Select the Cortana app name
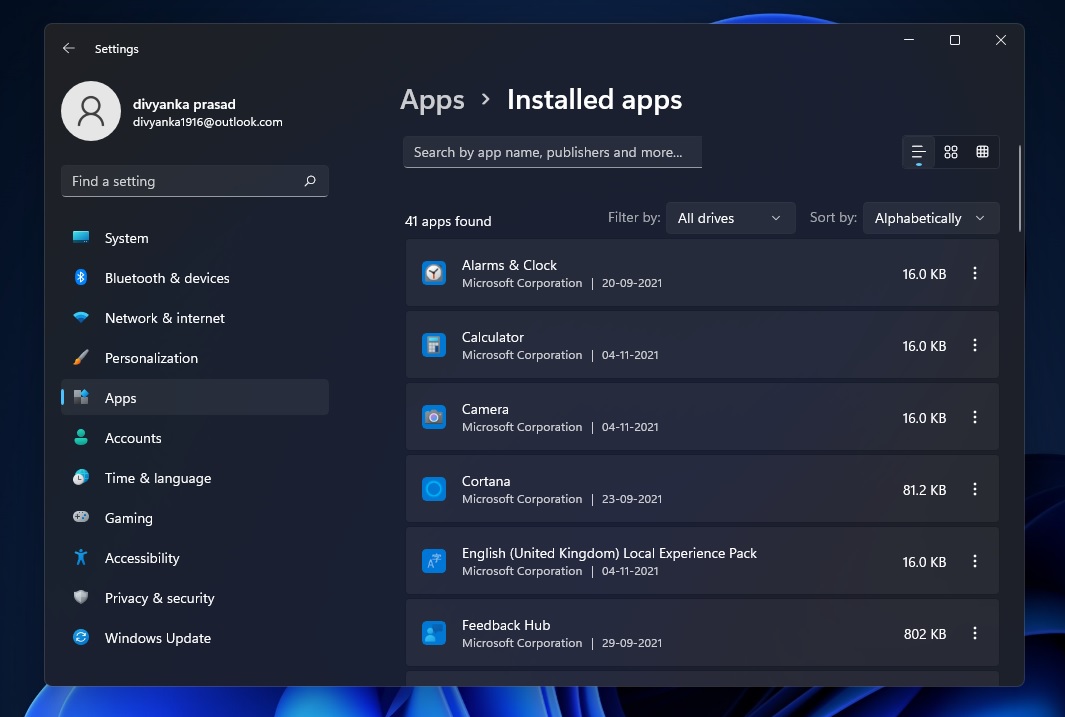Screen dimensions: 1065x717 [x=486, y=481]
